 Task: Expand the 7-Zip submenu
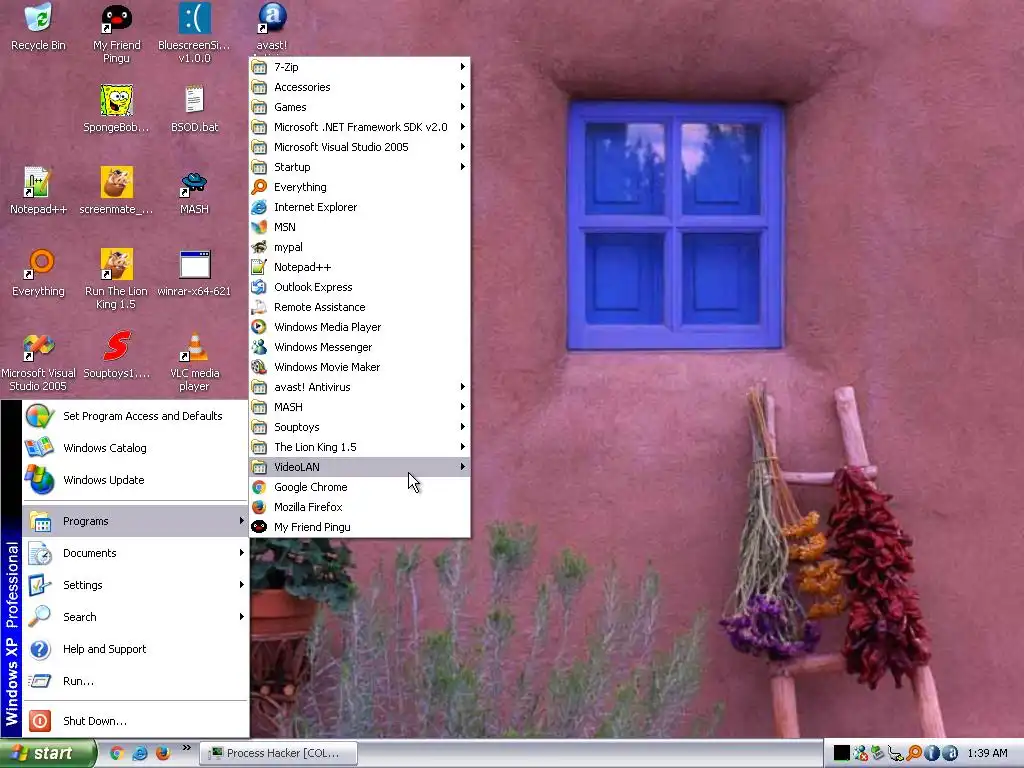point(359,67)
